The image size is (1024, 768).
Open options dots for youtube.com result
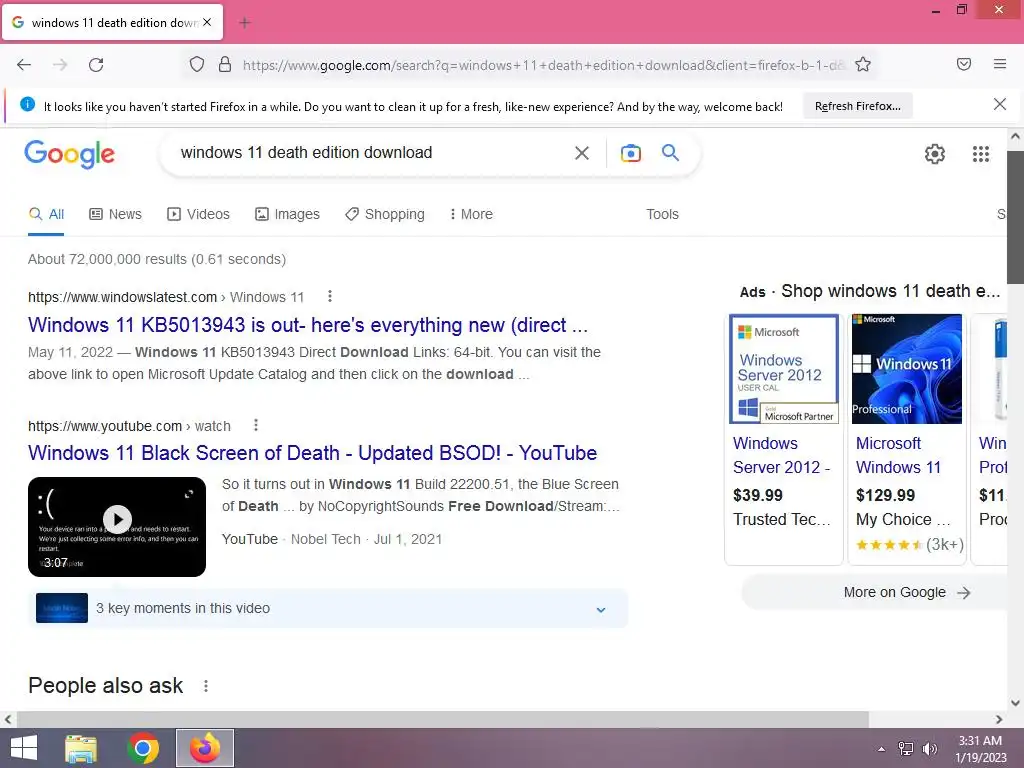click(x=256, y=425)
